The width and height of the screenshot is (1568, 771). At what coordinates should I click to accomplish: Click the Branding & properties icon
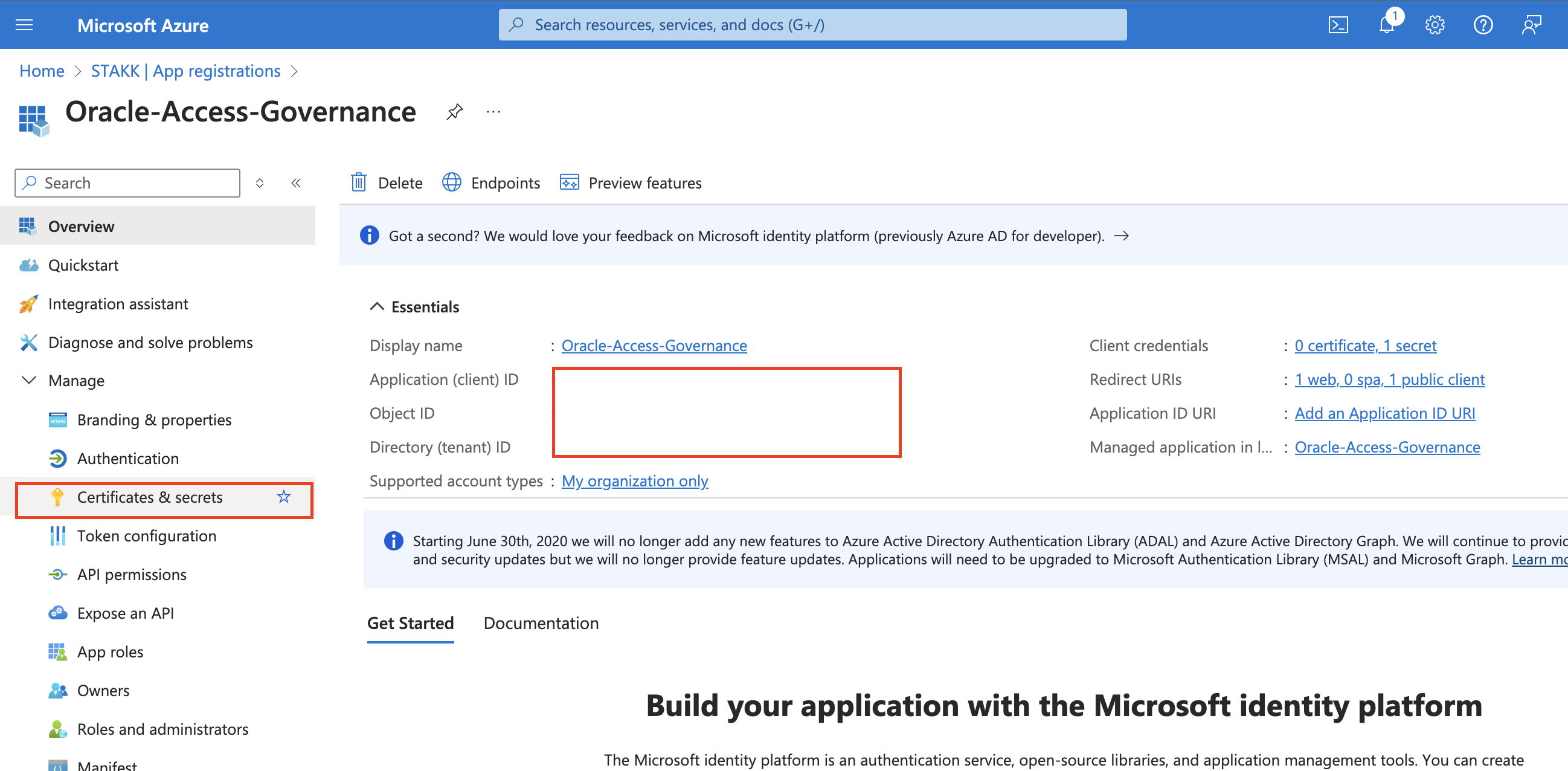click(x=58, y=419)
